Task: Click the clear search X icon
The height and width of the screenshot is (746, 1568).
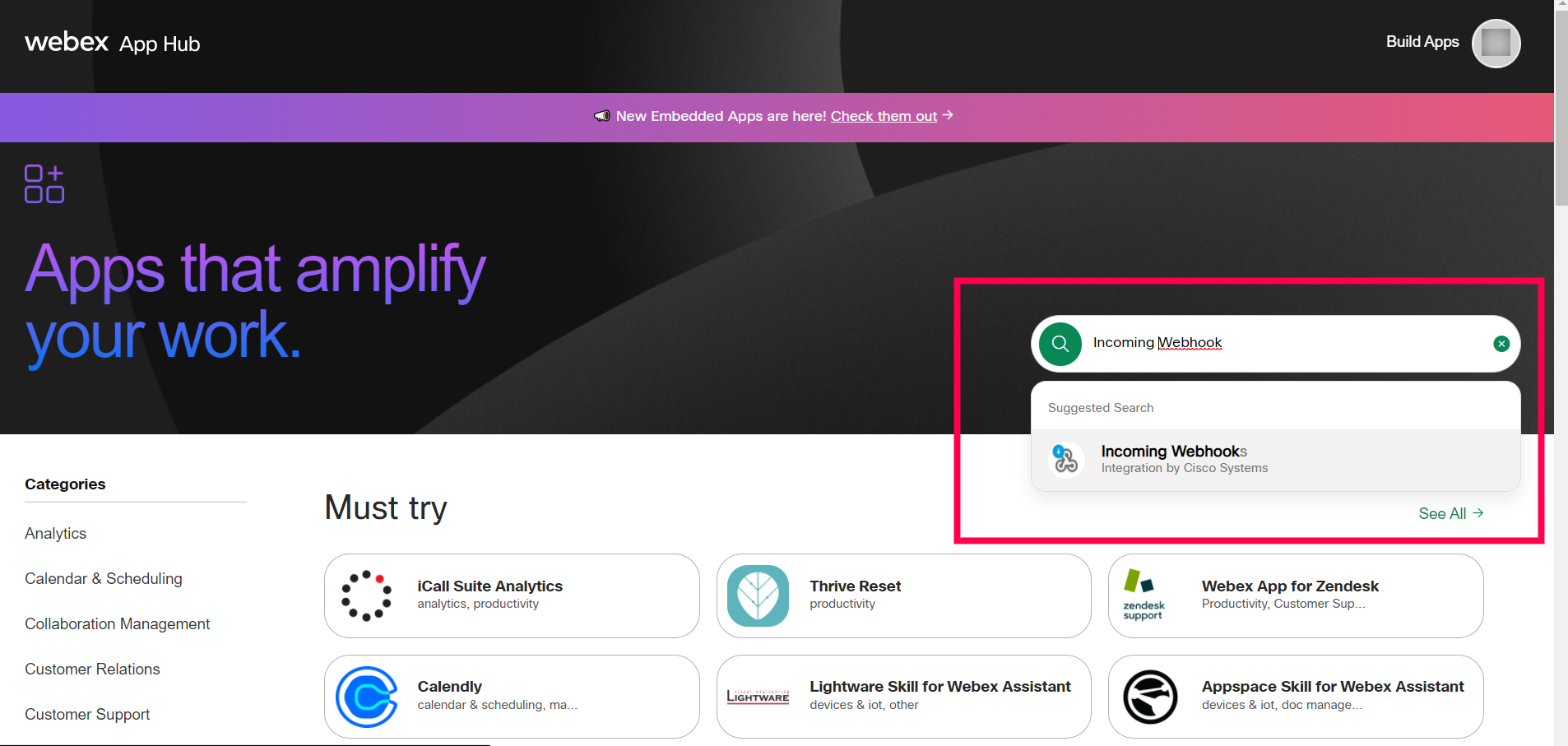Action: pos(1501,343)
